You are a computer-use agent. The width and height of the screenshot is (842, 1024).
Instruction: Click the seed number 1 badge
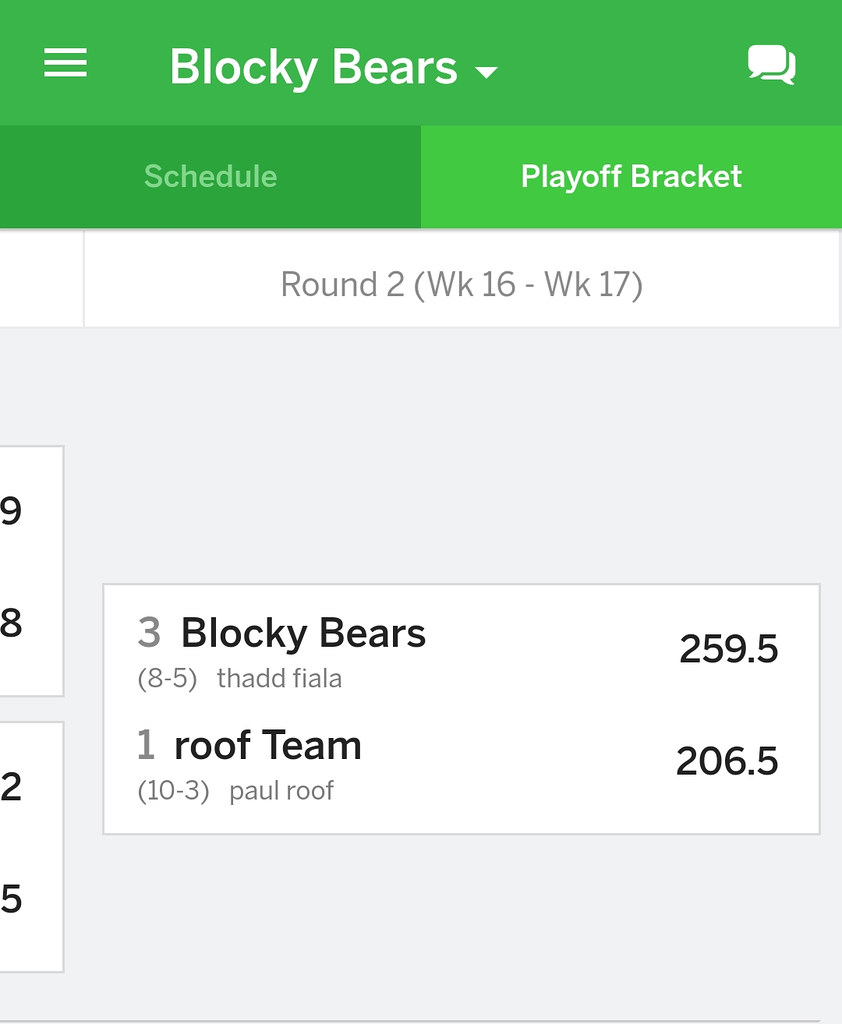click(x=146, y=746)
